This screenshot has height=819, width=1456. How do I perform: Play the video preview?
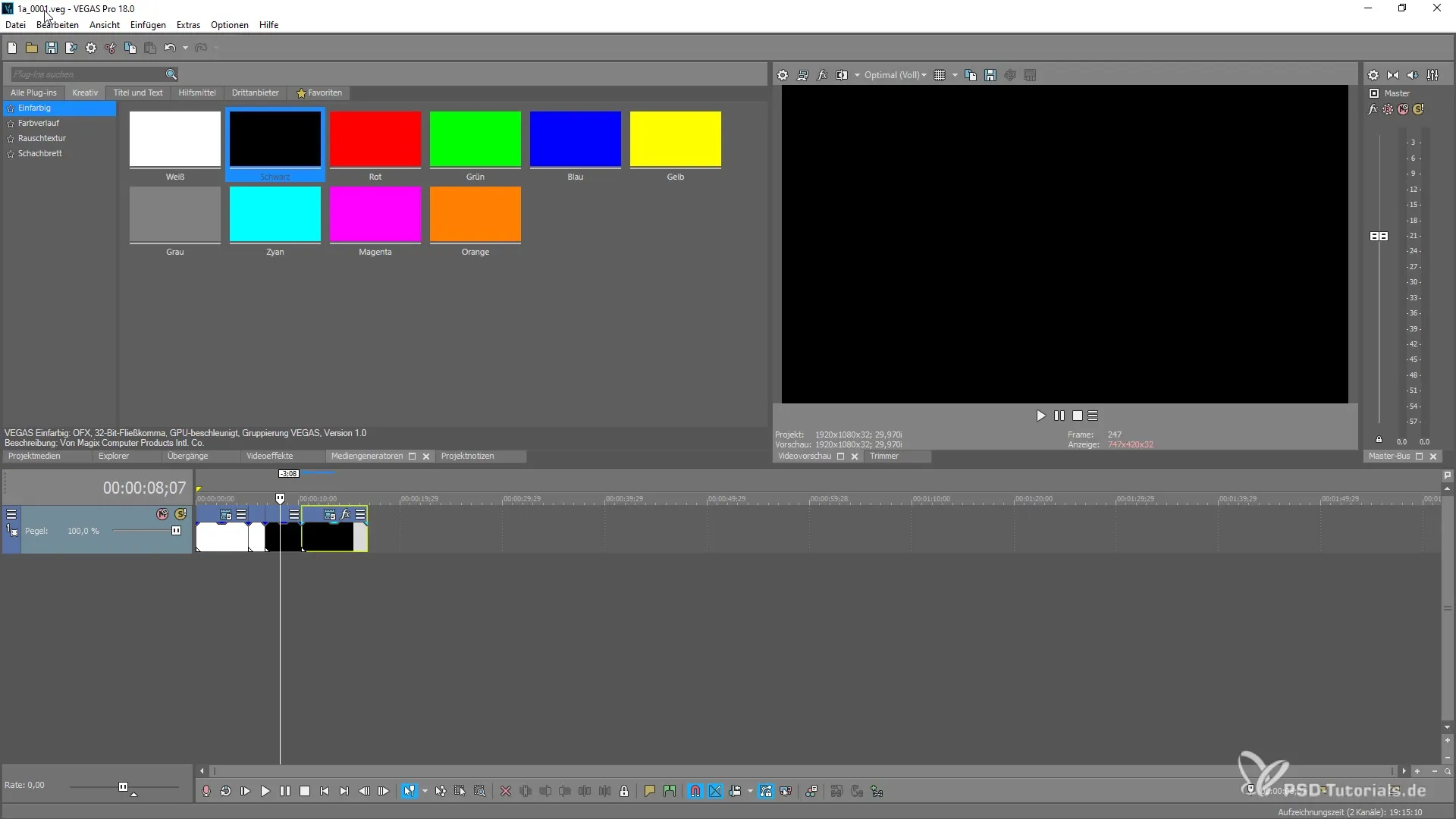point(1040,416)
